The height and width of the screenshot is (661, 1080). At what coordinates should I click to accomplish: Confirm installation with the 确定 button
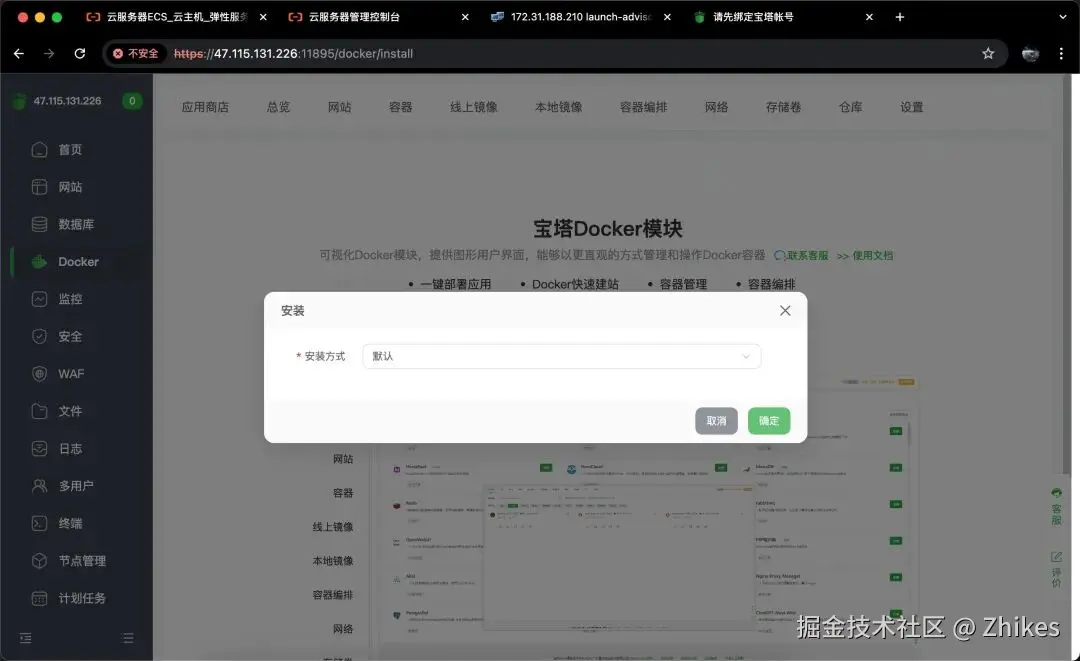point(769,421)
